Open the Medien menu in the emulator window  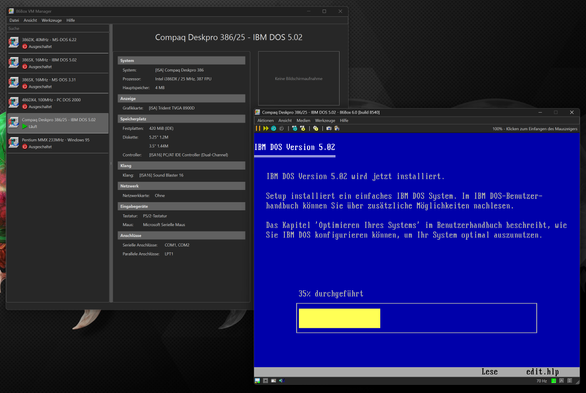click(303, 120)
